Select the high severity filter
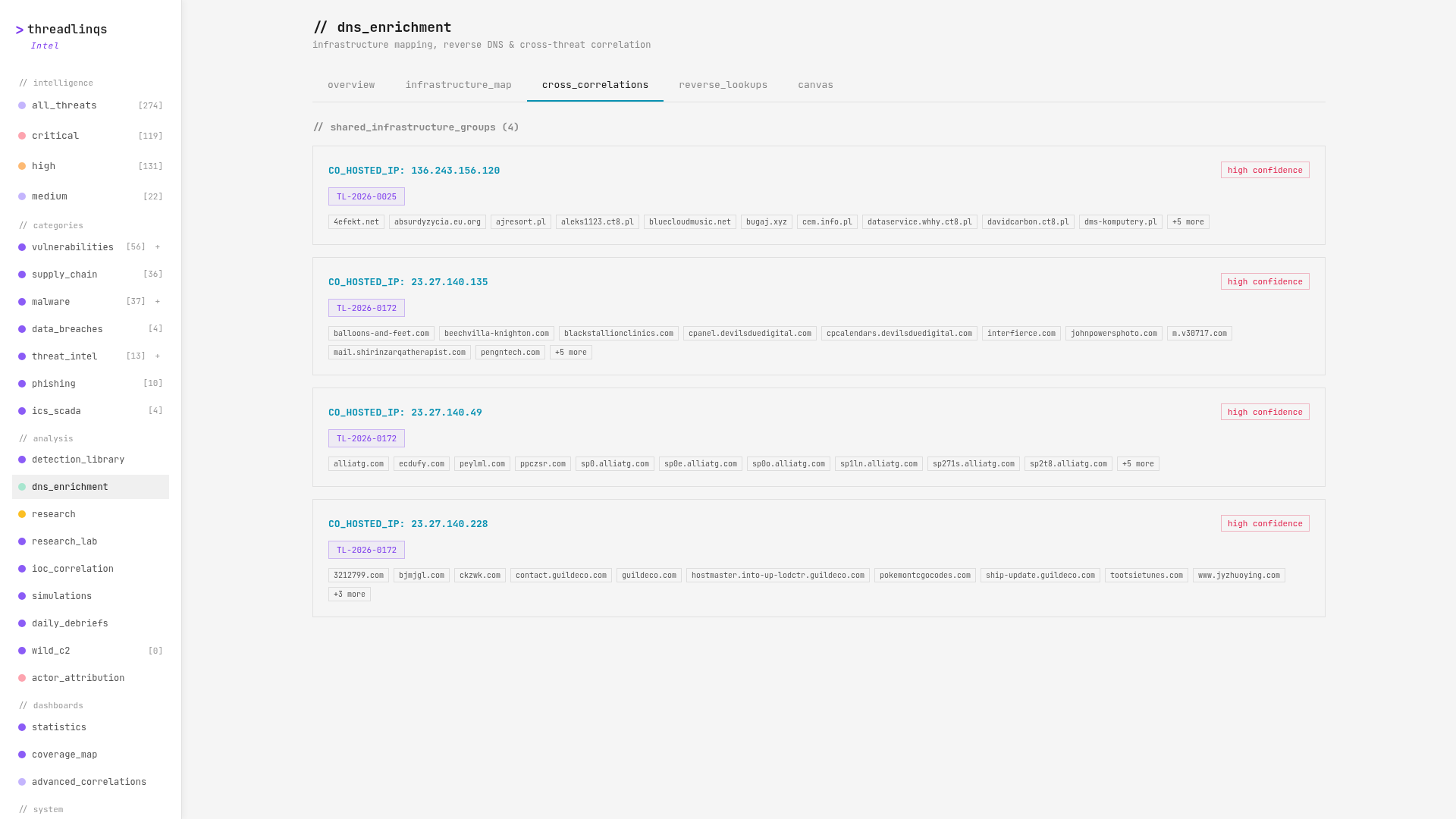The height and width of the screenshot is (819, 1456). click(x=44, y=166)
